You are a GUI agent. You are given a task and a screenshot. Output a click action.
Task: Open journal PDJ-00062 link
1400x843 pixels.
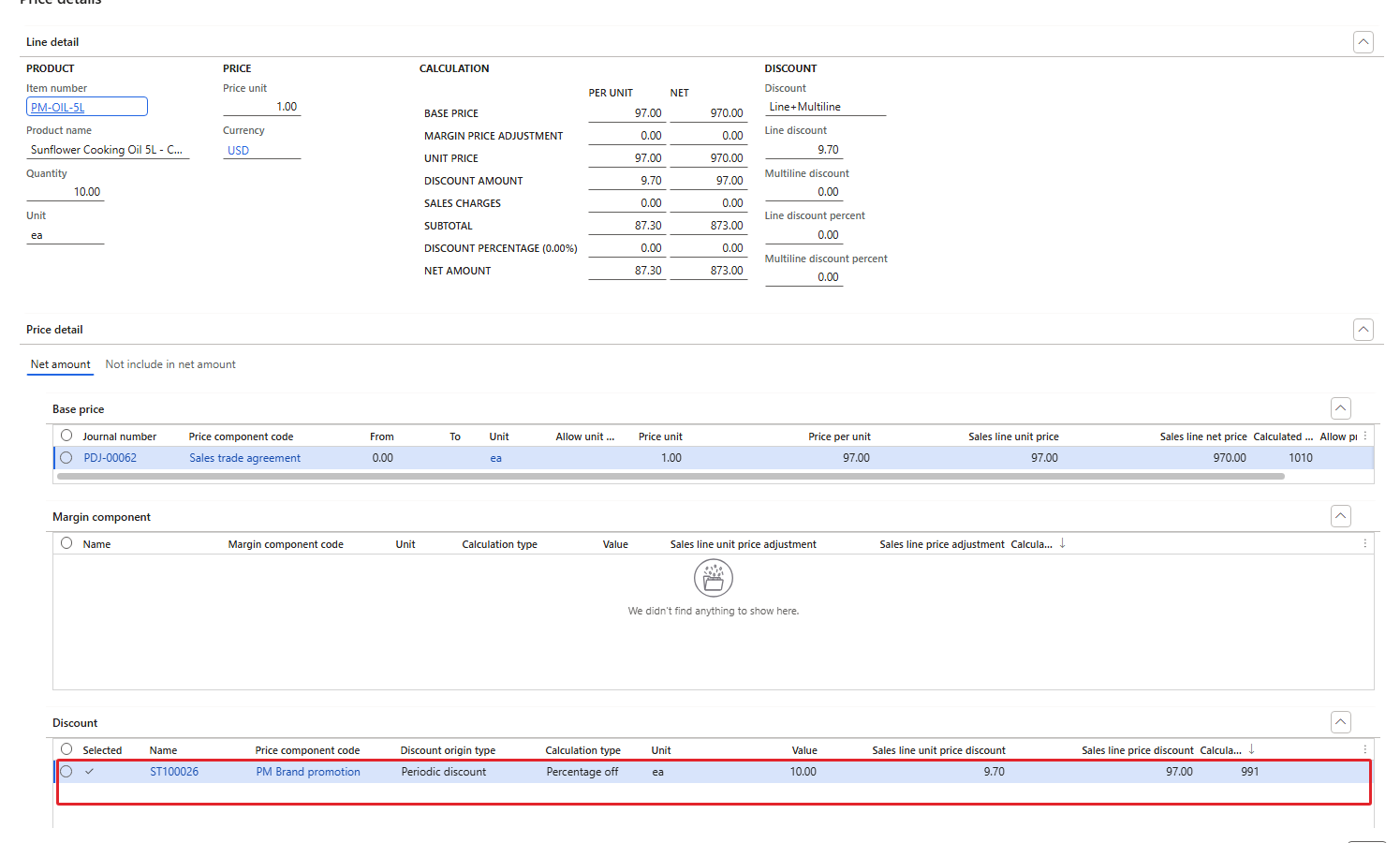[111, 458]
